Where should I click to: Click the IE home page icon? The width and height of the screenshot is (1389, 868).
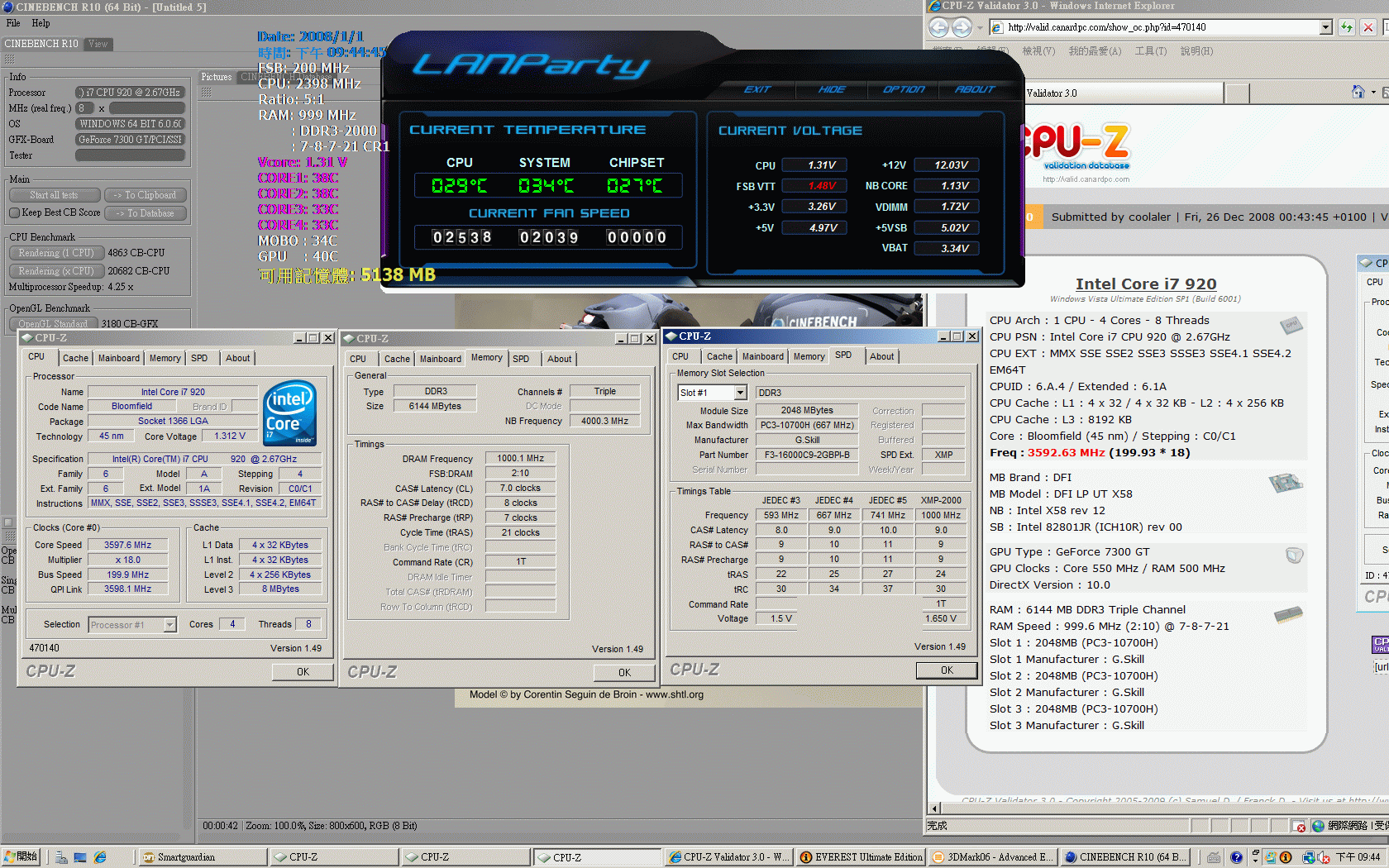click(1358, 92)
